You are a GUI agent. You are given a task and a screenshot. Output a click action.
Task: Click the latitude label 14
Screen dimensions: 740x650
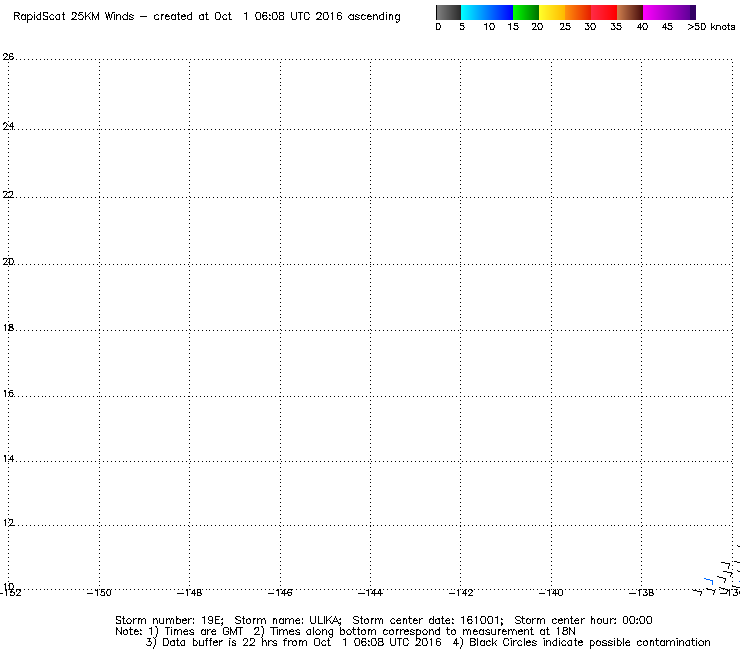click(8, 458)
